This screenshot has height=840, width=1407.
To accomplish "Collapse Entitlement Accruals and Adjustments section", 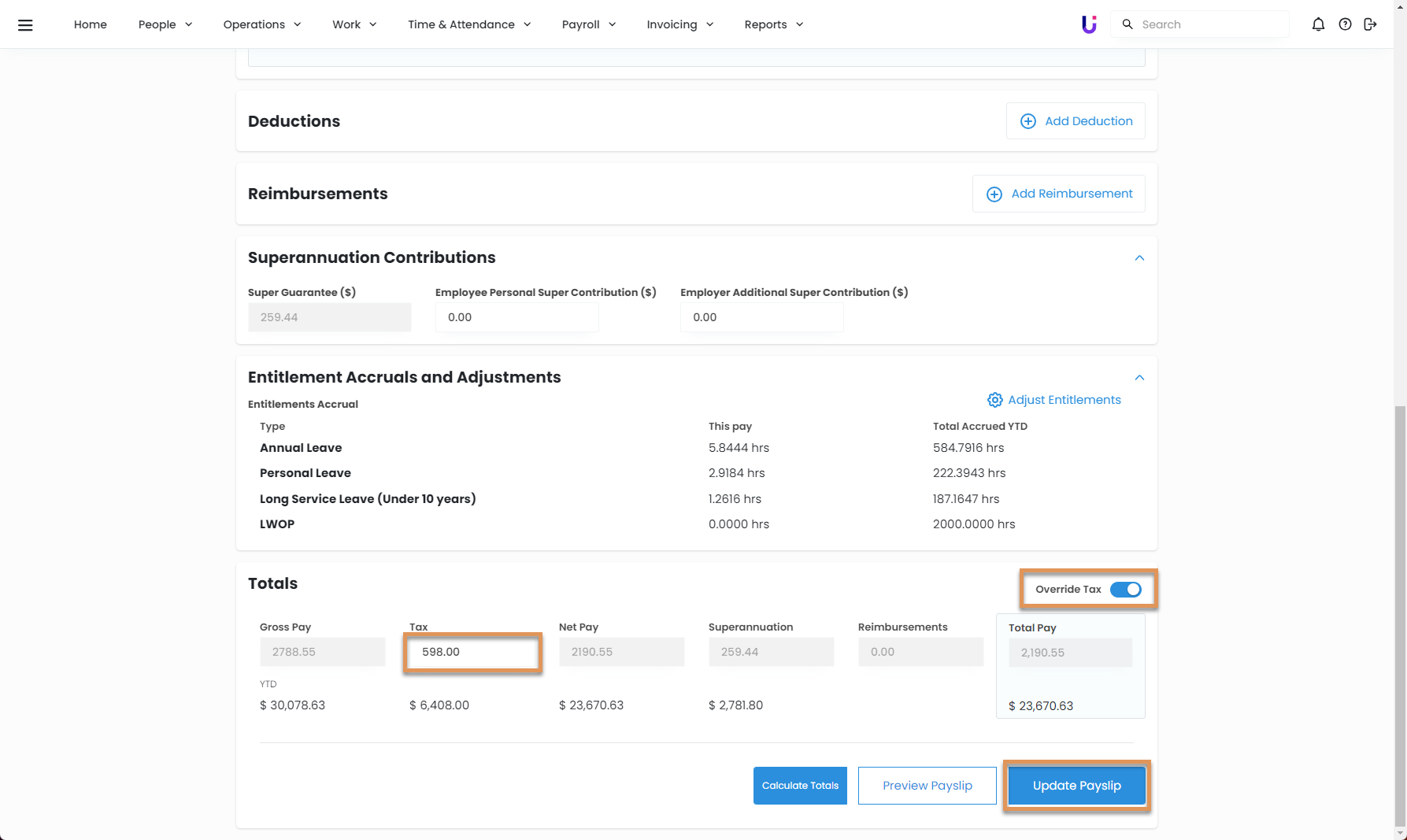I will point(1139,378).
